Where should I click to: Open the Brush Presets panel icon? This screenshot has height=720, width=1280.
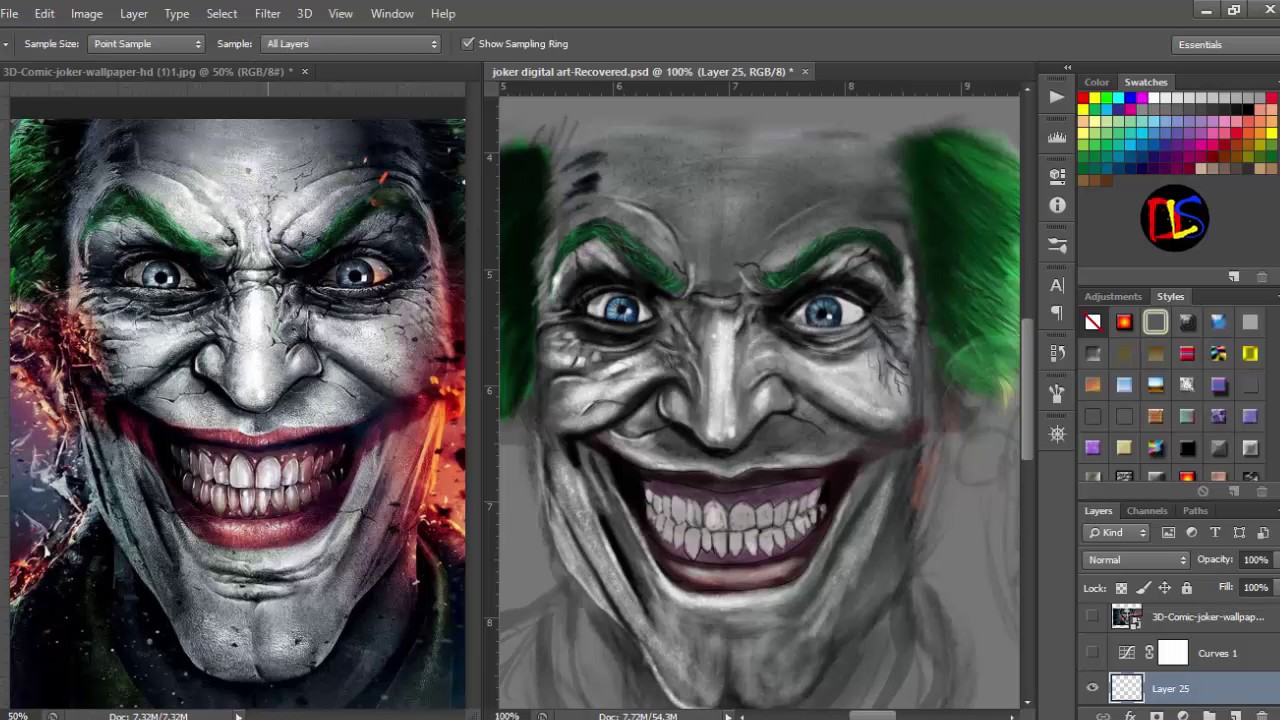pyautogui.click(x=1057, y=244)
